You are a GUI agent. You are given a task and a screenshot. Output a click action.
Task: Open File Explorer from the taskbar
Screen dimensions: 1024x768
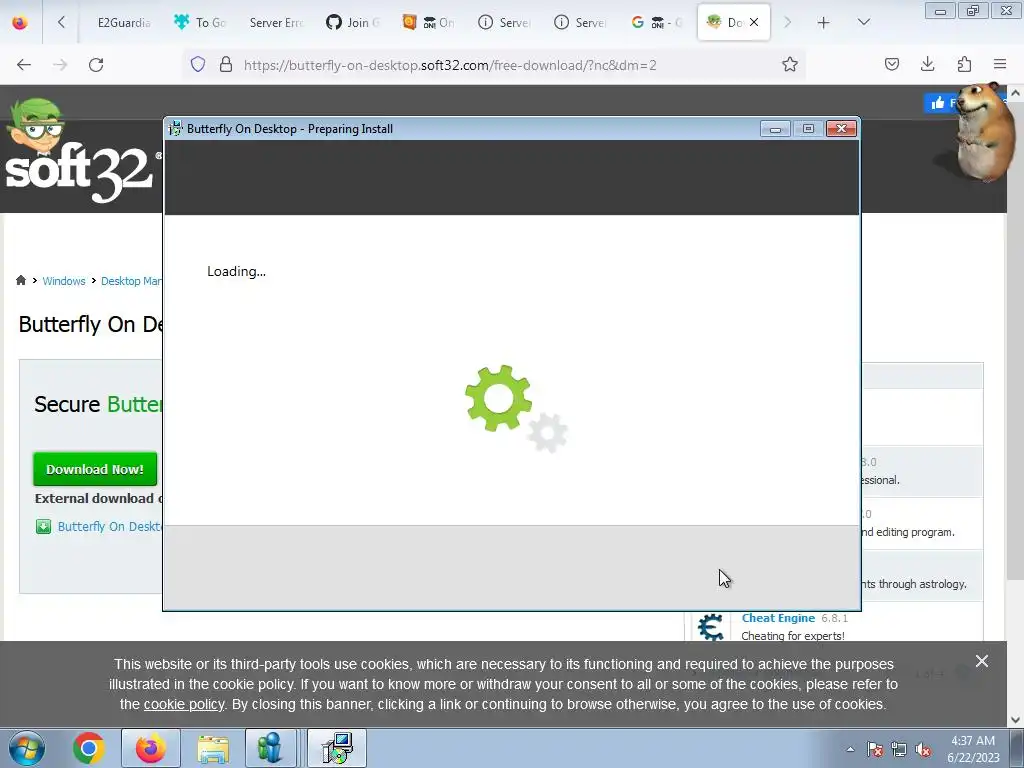[x=213, y=748]
